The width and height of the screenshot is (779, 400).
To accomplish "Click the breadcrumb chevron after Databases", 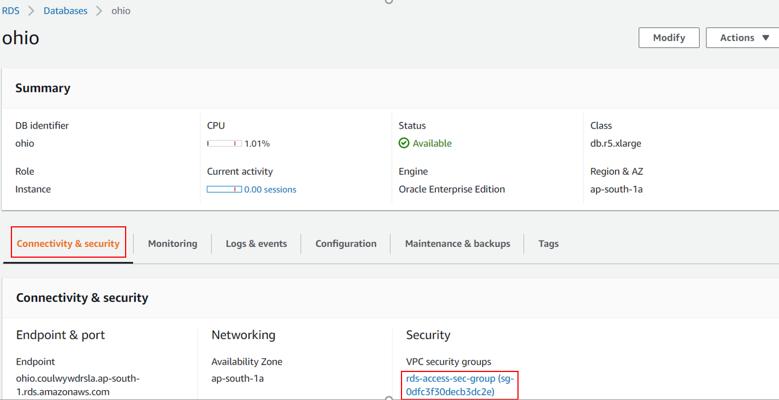I will (x=99, y=10).
